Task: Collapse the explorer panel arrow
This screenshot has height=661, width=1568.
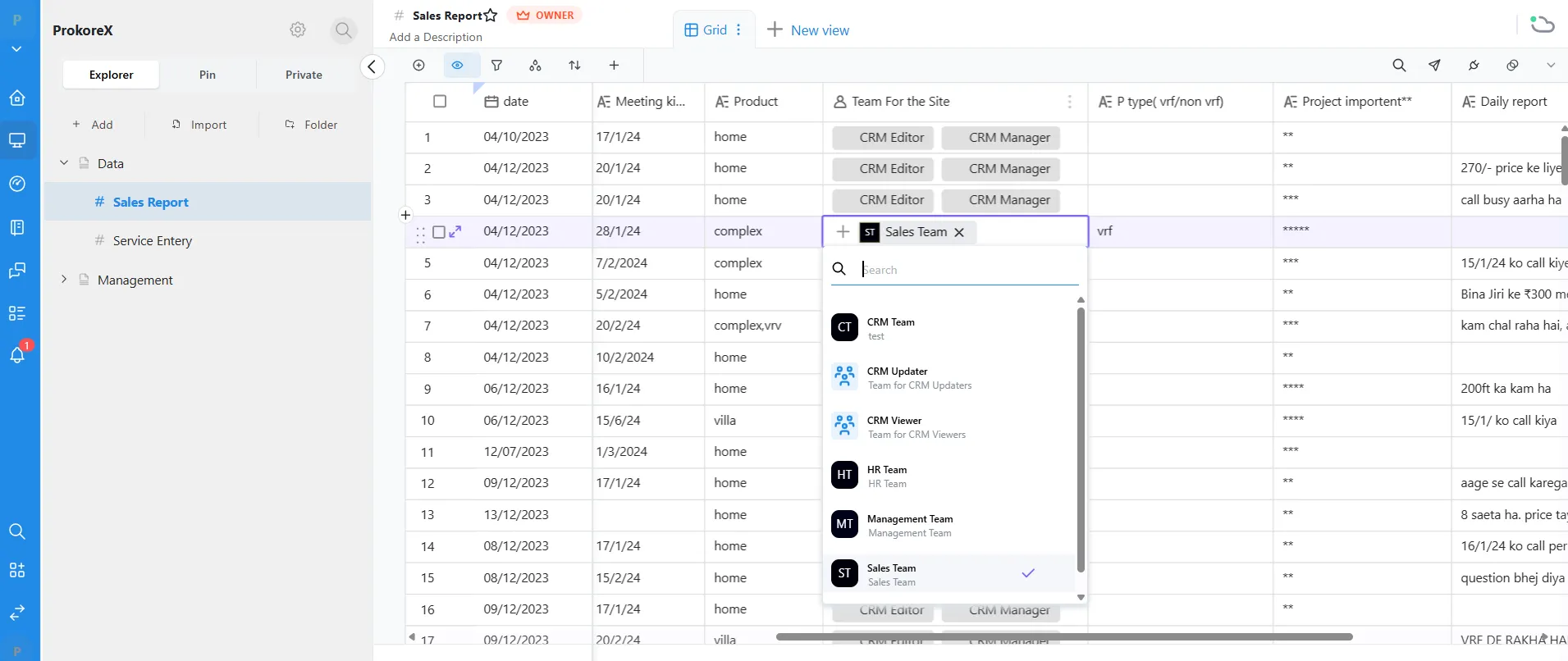Action: (372, 66)
